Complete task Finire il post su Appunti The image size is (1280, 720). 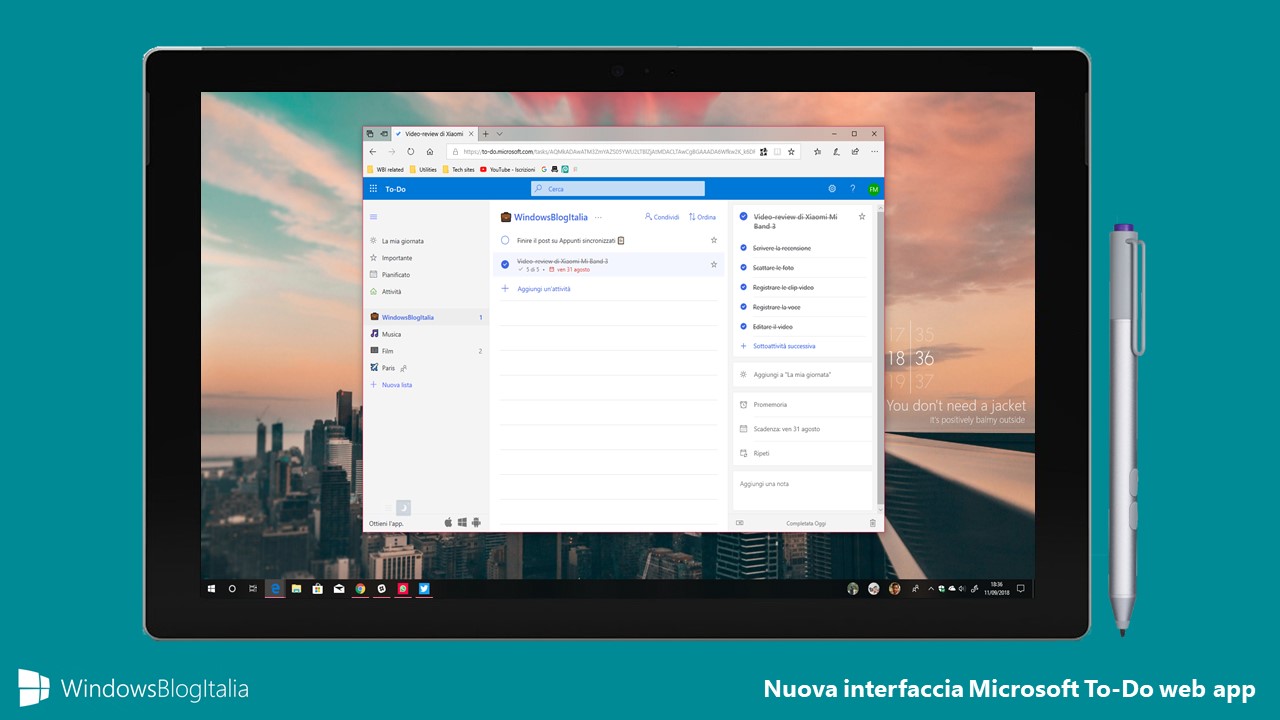(x=505, y=241)
